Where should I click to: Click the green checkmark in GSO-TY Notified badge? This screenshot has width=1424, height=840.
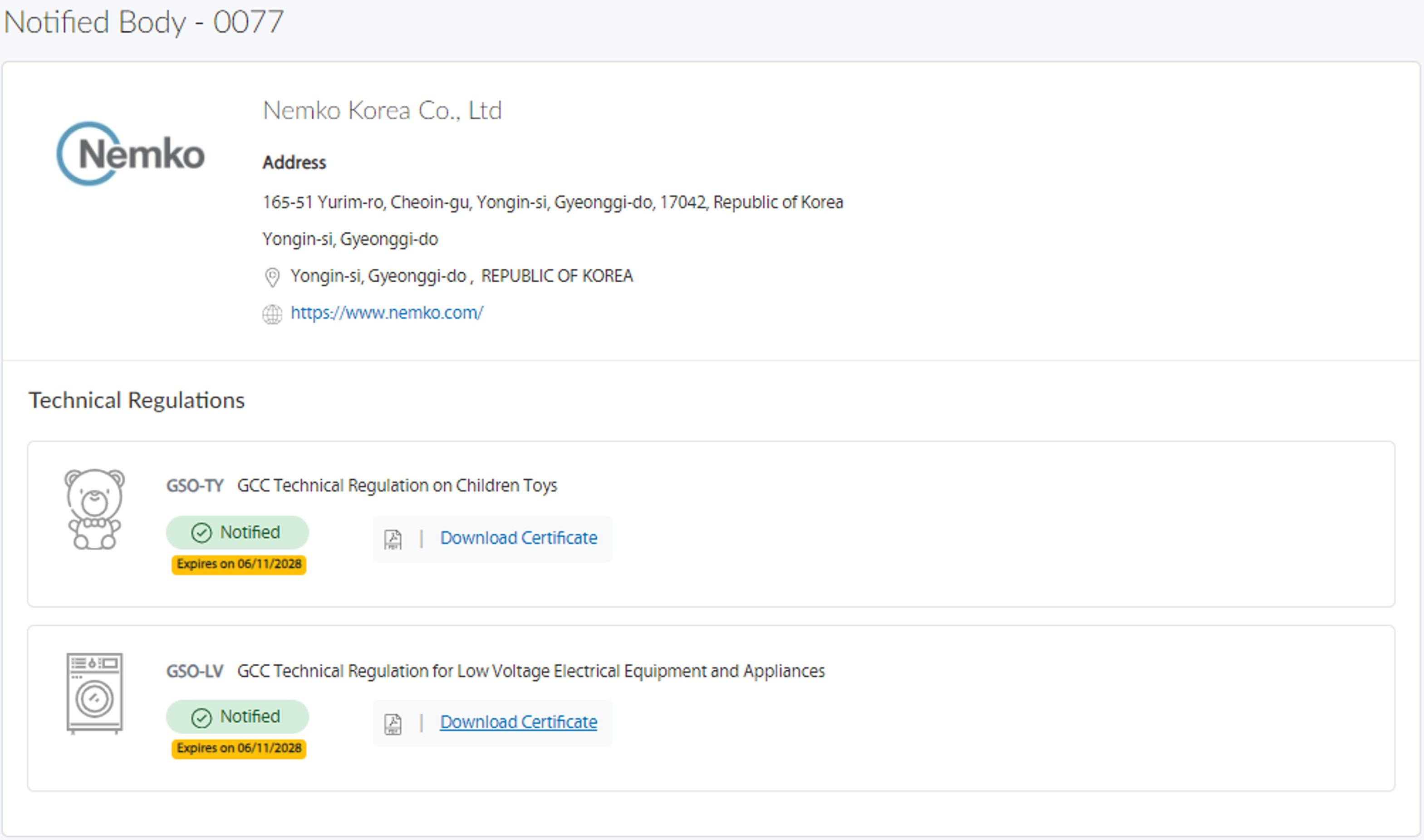coord(201,533)
